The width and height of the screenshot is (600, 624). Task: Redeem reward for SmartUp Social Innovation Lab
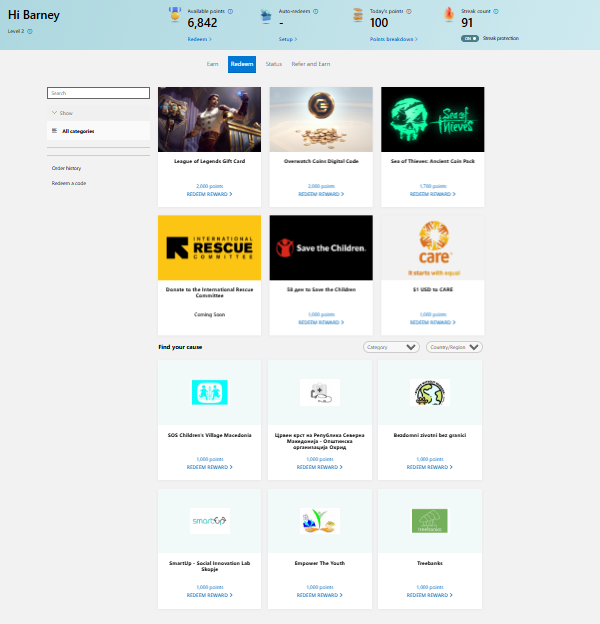click(x=210, y=595)
